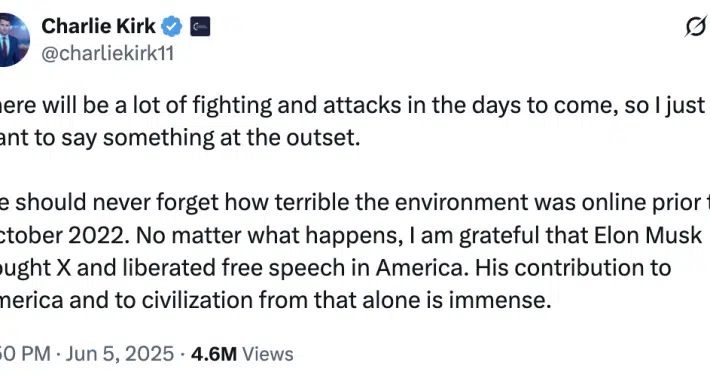Screen dimensions: 710x375
Task: Open Charlie Kirk's profile picture
Action: pos(12,40)
